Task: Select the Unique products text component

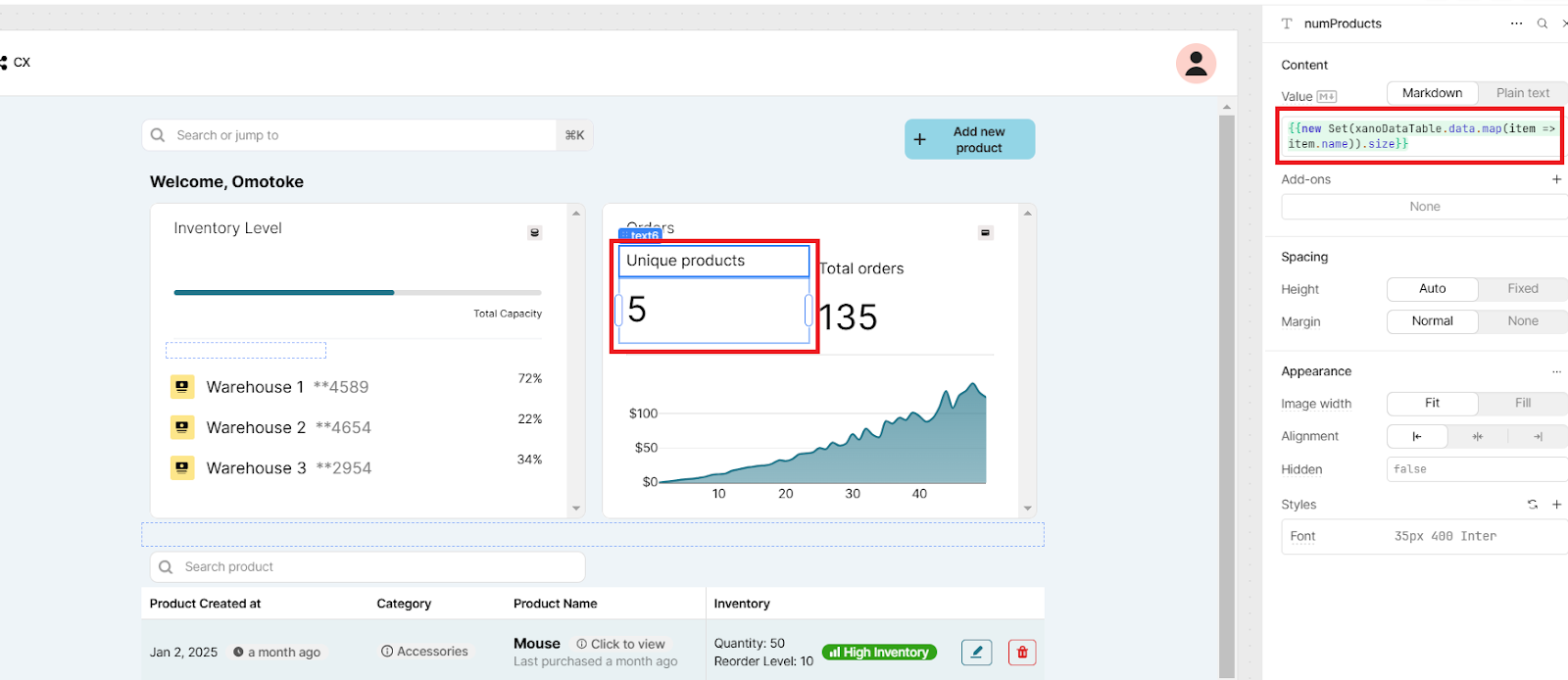Action: pos(713,261)
